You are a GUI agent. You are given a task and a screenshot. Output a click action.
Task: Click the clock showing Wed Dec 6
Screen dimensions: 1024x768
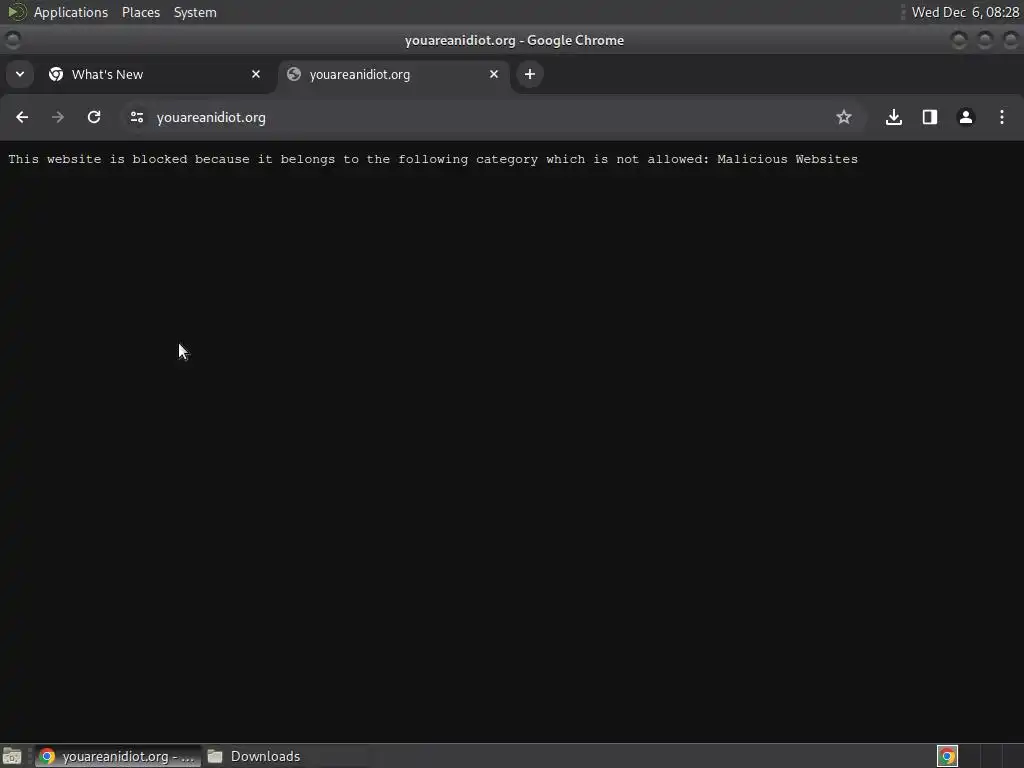click(965, 12)
